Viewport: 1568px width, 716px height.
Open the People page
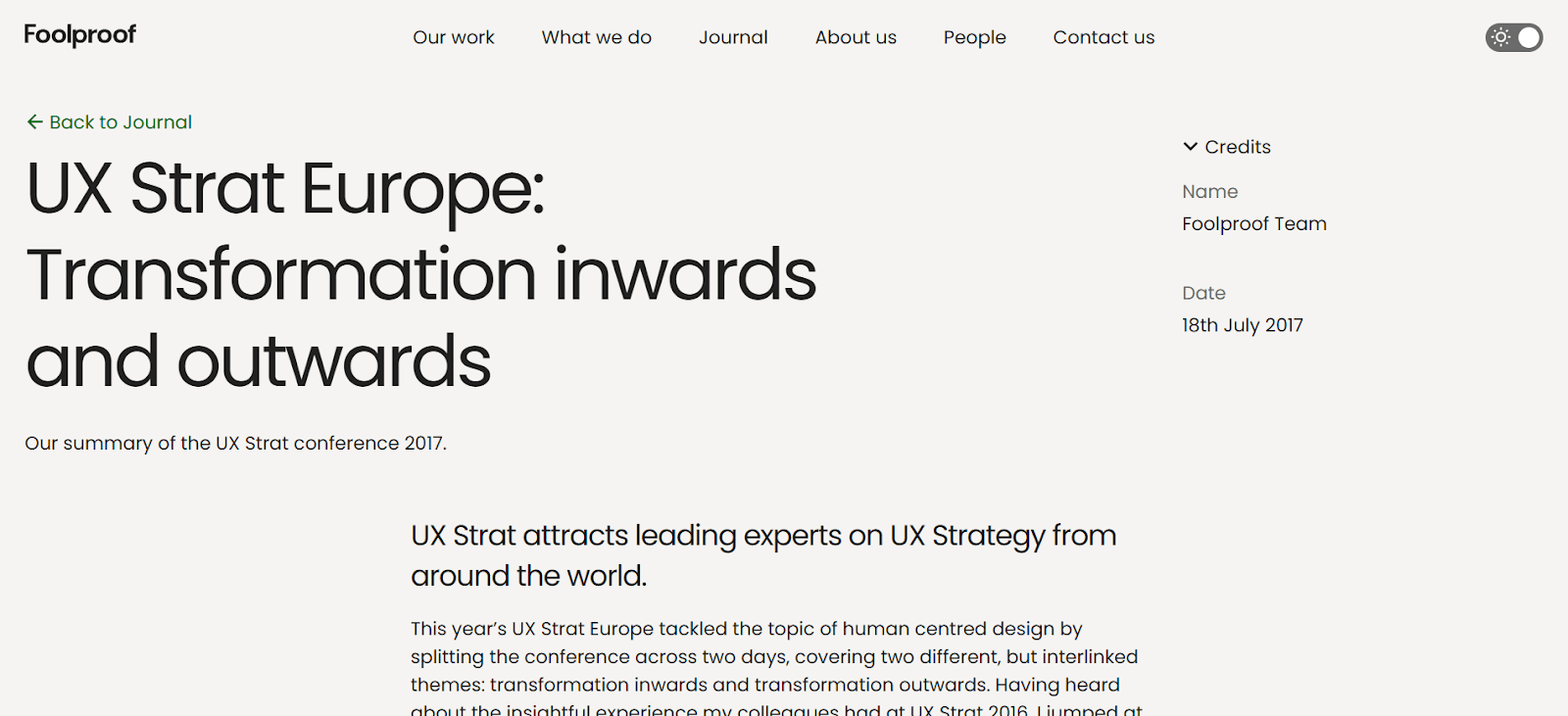point(975,37)
